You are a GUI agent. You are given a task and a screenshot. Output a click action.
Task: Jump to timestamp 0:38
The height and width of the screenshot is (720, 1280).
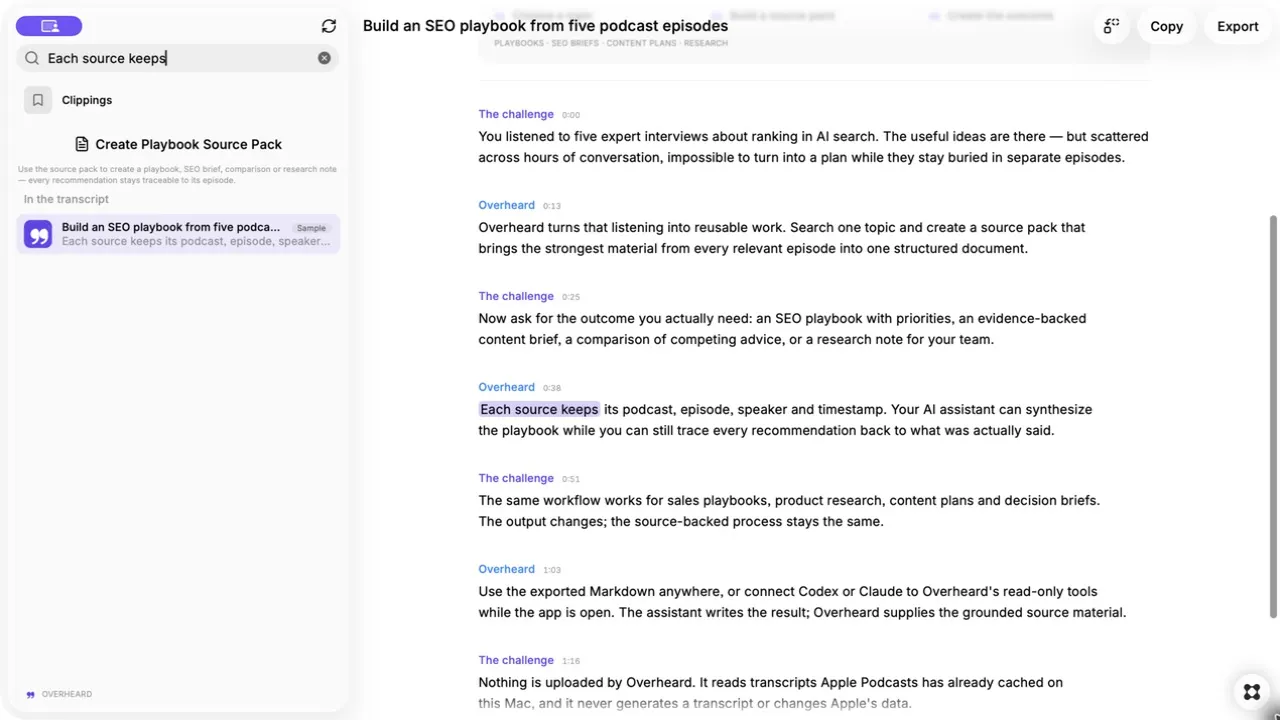(552, 388)
